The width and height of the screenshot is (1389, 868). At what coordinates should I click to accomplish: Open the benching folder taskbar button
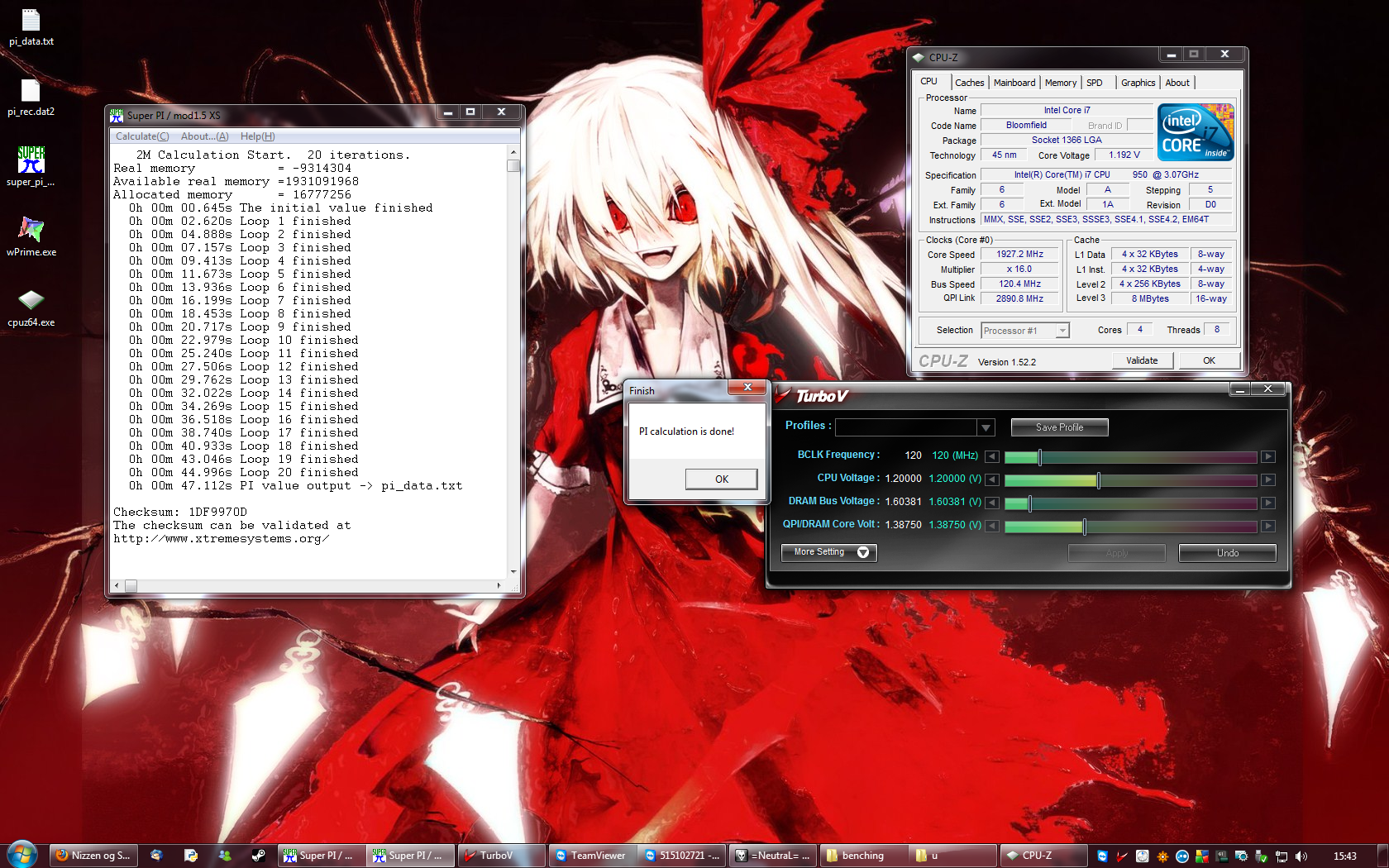point(863,856)
